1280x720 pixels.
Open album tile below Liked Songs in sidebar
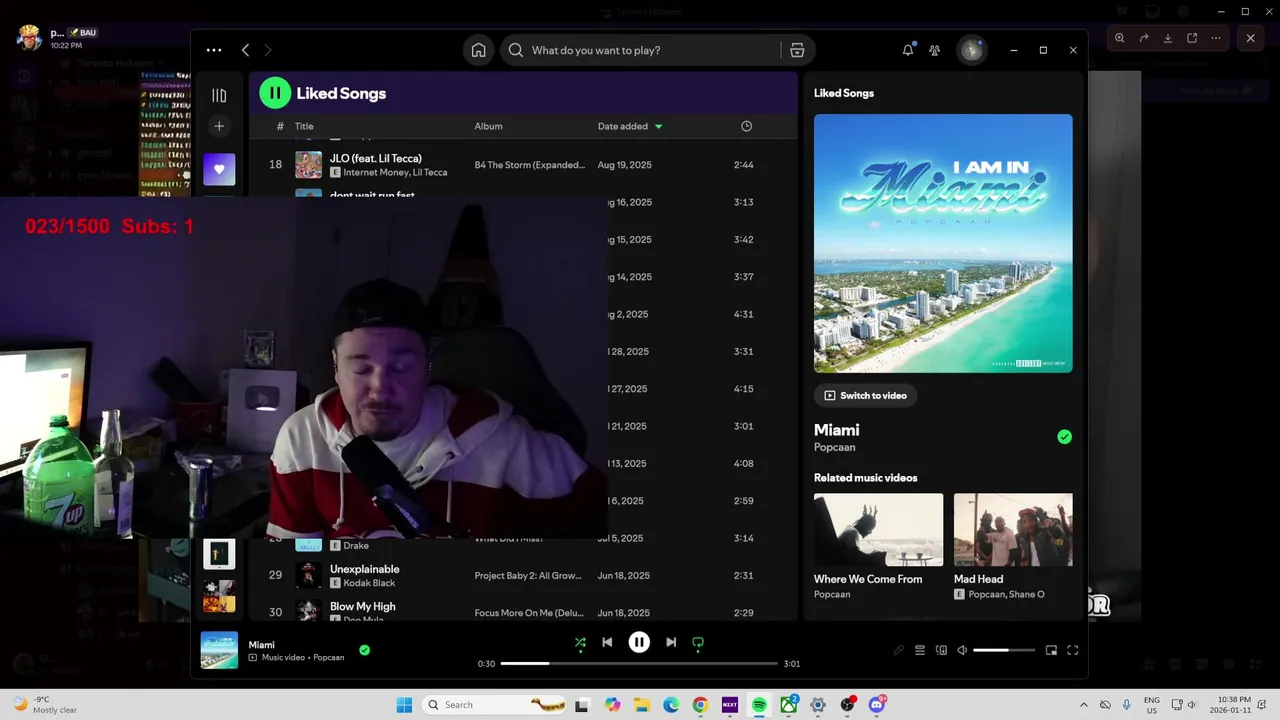click(219, 553)
